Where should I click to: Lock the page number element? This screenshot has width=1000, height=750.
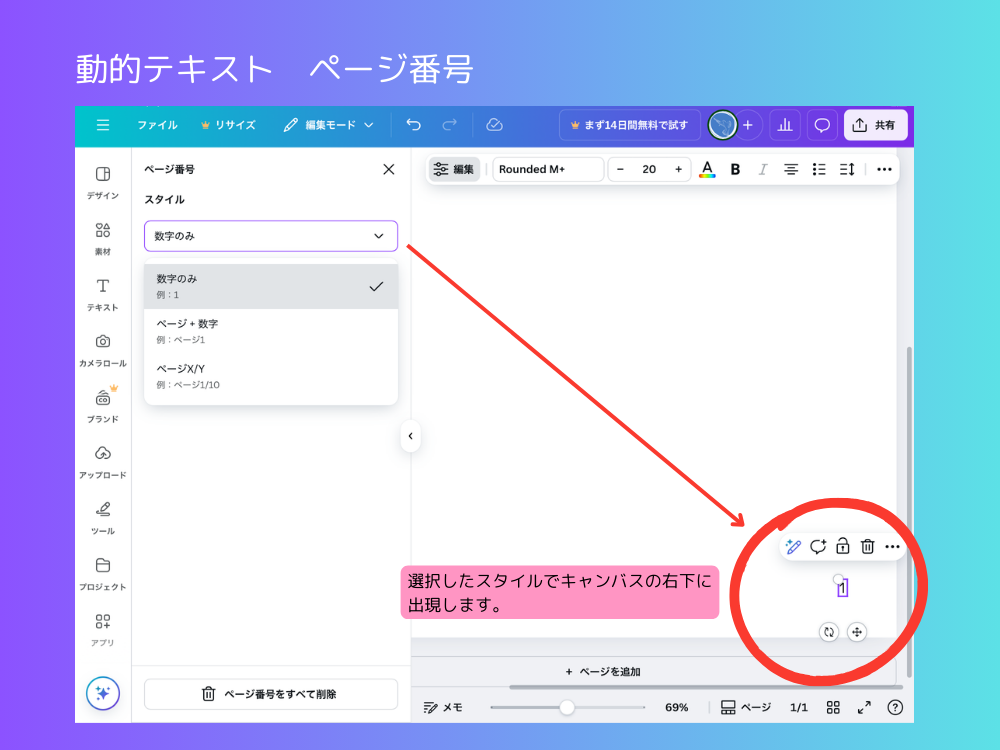(843, 547)
